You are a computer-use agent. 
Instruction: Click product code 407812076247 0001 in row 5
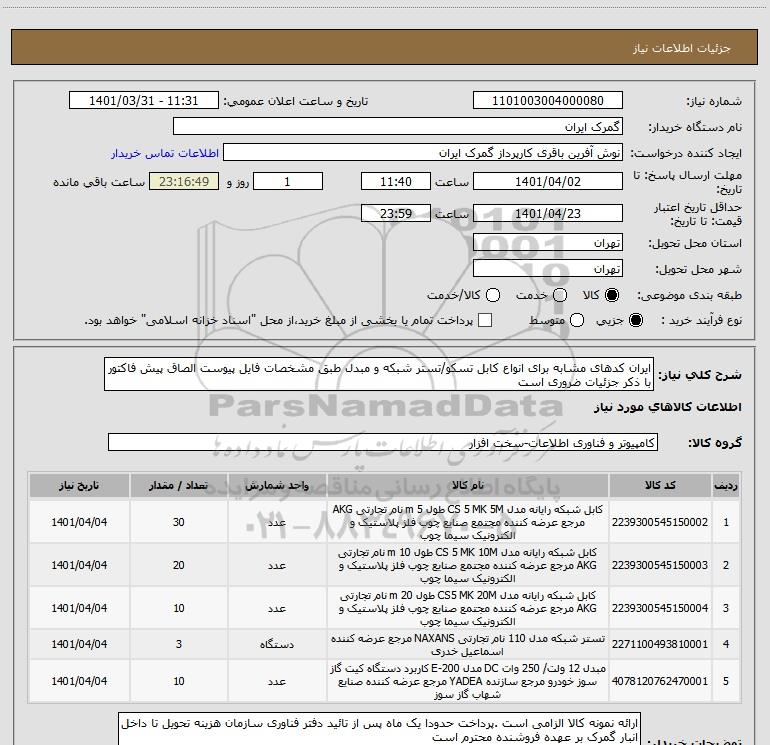(660, 681)
